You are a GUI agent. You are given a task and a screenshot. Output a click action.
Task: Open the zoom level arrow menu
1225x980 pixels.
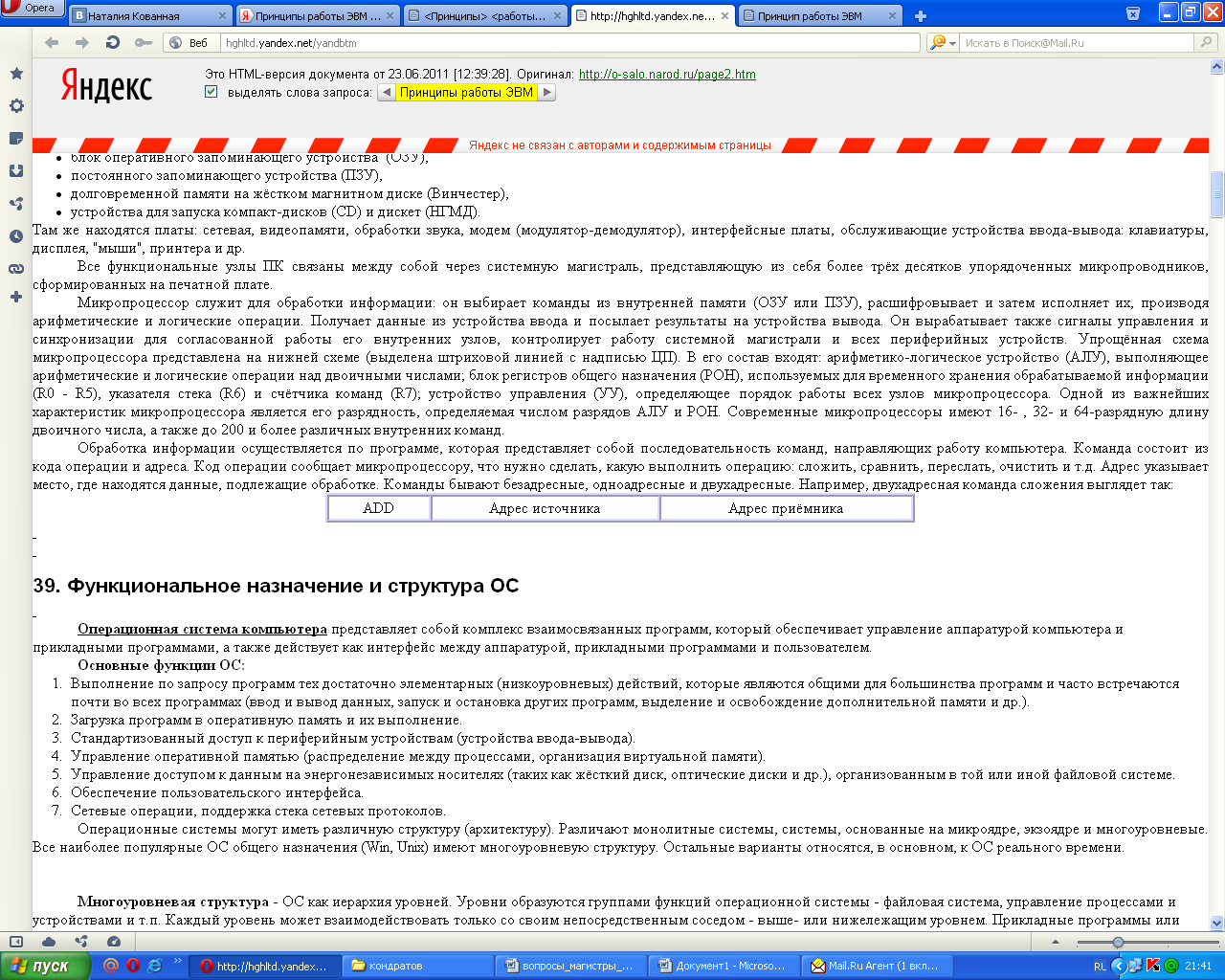1056,943
